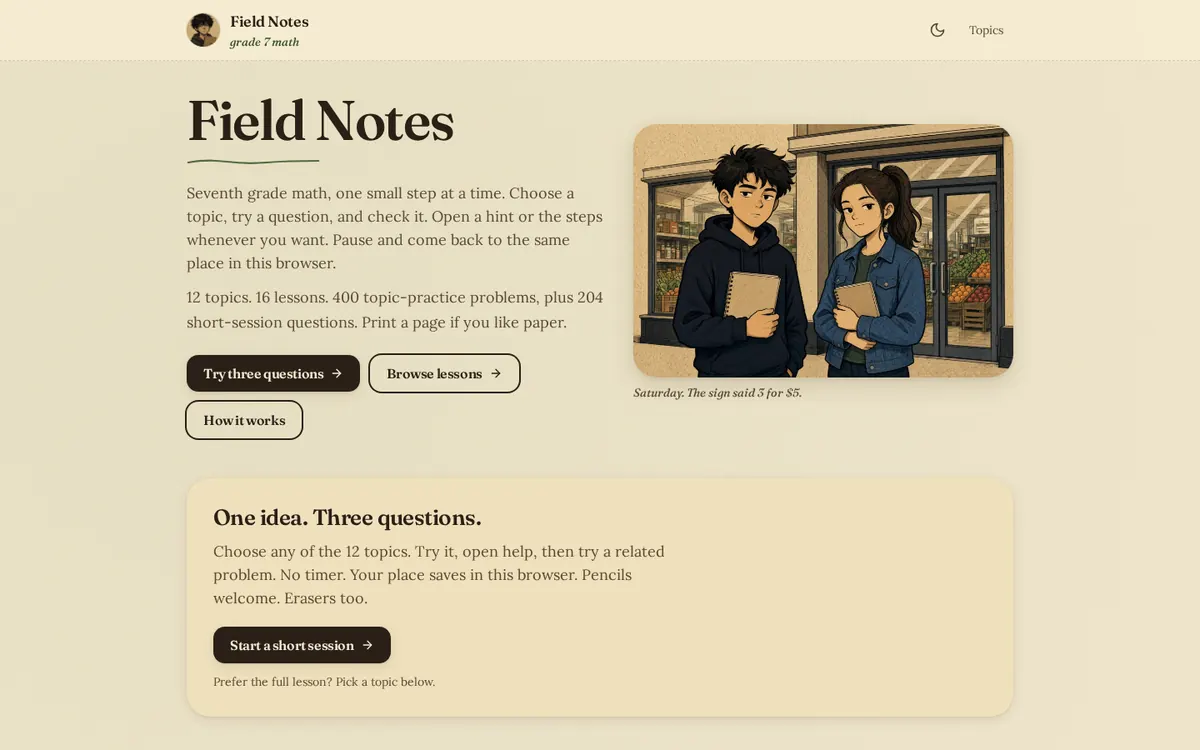Select the How it works button
Image resolution: width=1200 pixels, height=750 pixels.
(244, 420)
